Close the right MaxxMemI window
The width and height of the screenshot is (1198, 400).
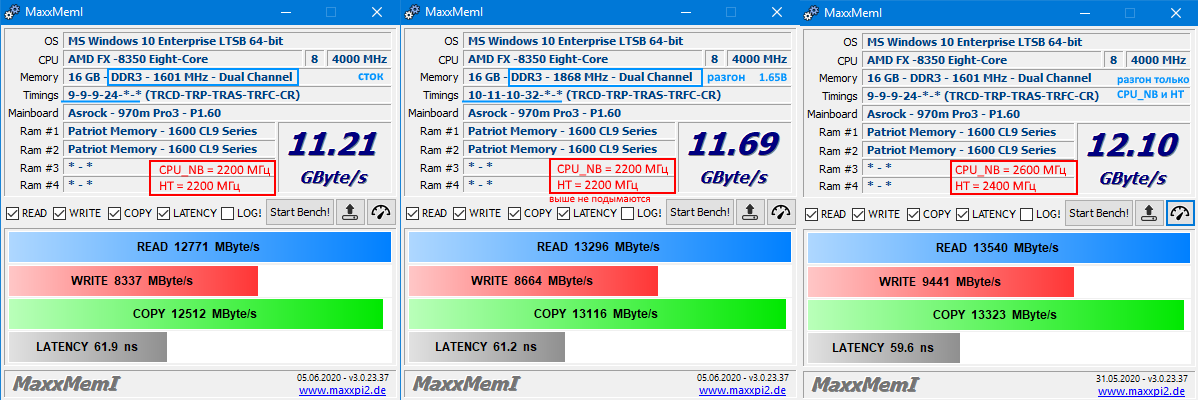[1176, 11]
